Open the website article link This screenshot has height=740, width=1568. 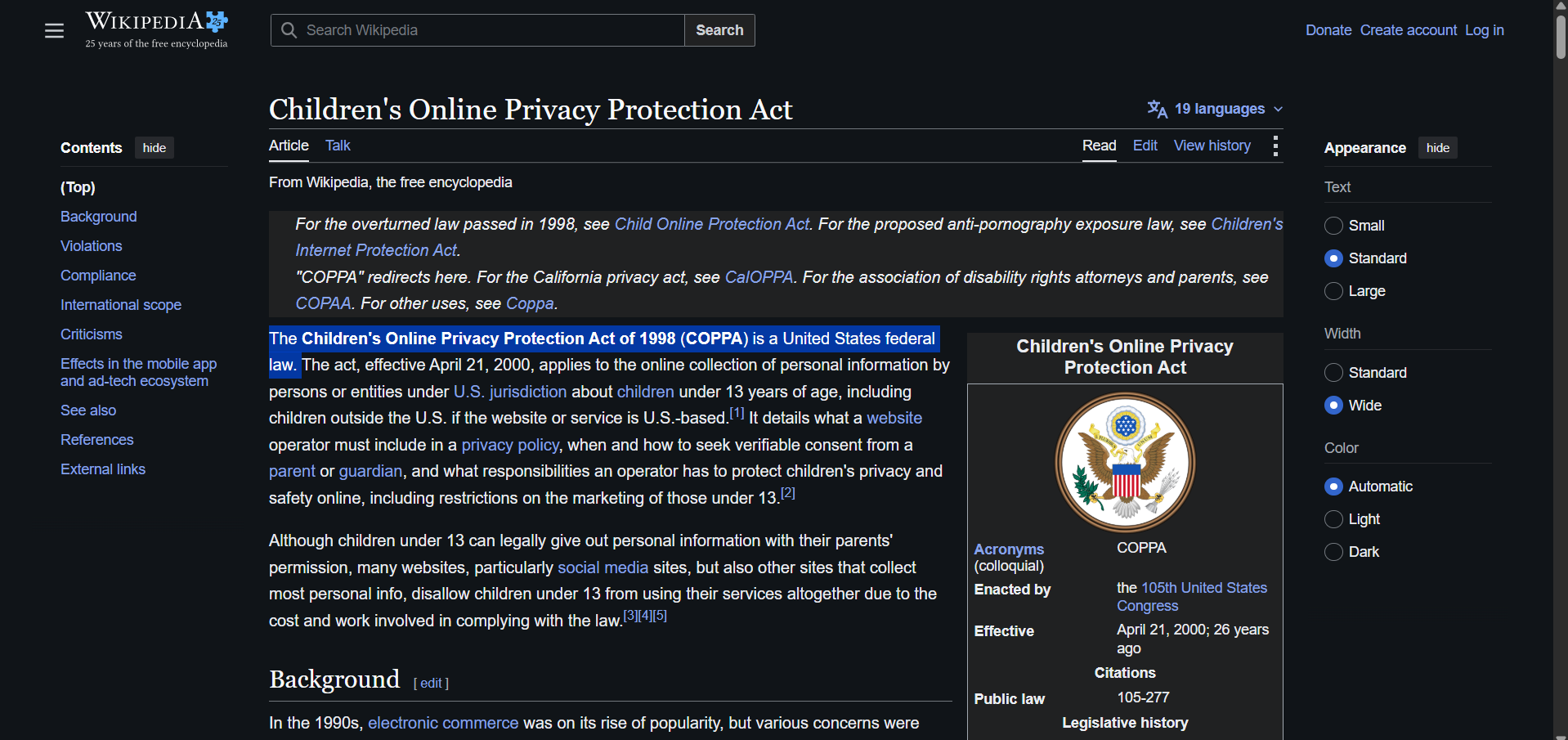pyautogui.click(x=894, y=418)
